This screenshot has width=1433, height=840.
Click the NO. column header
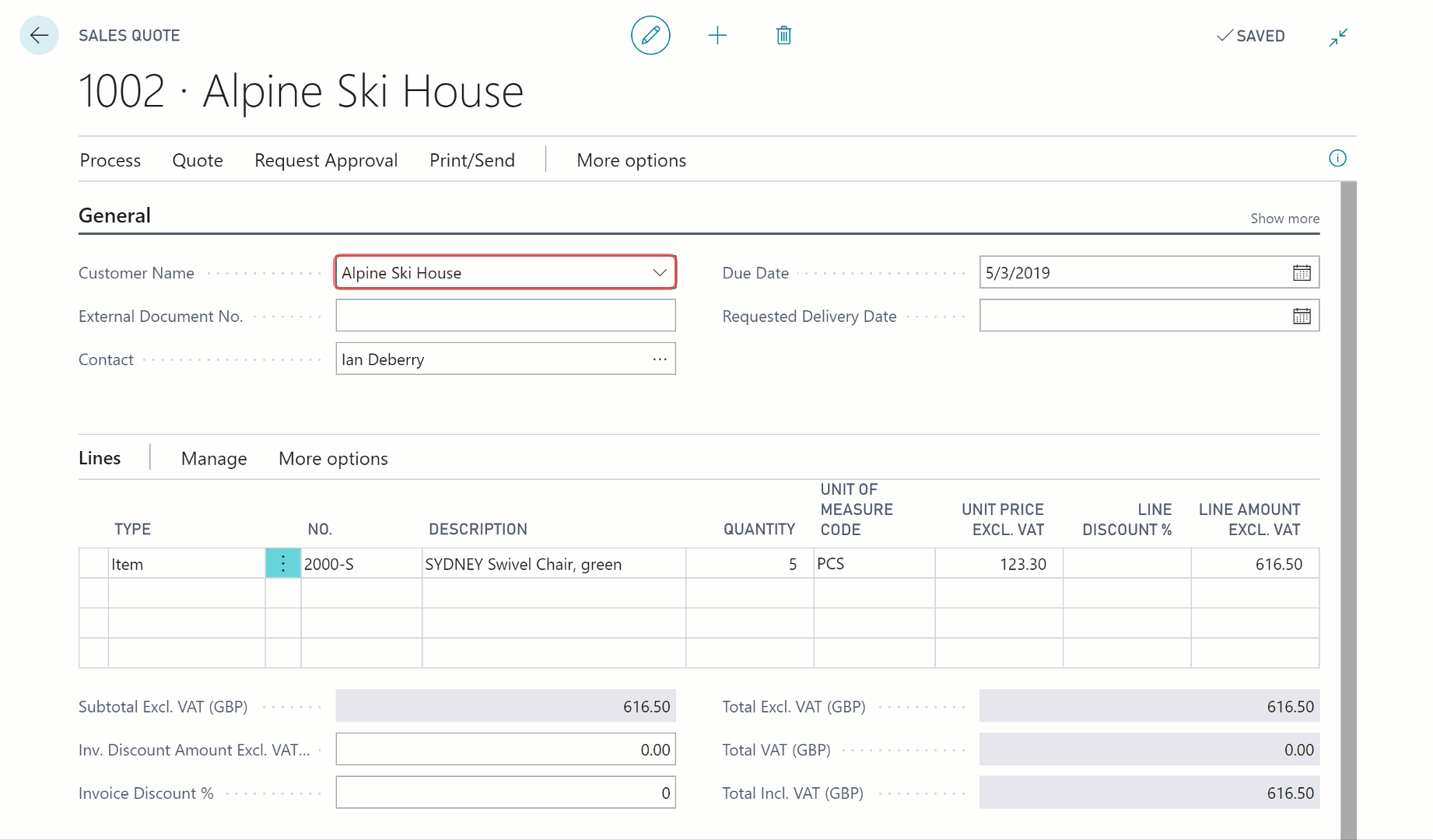coord(320,530)
